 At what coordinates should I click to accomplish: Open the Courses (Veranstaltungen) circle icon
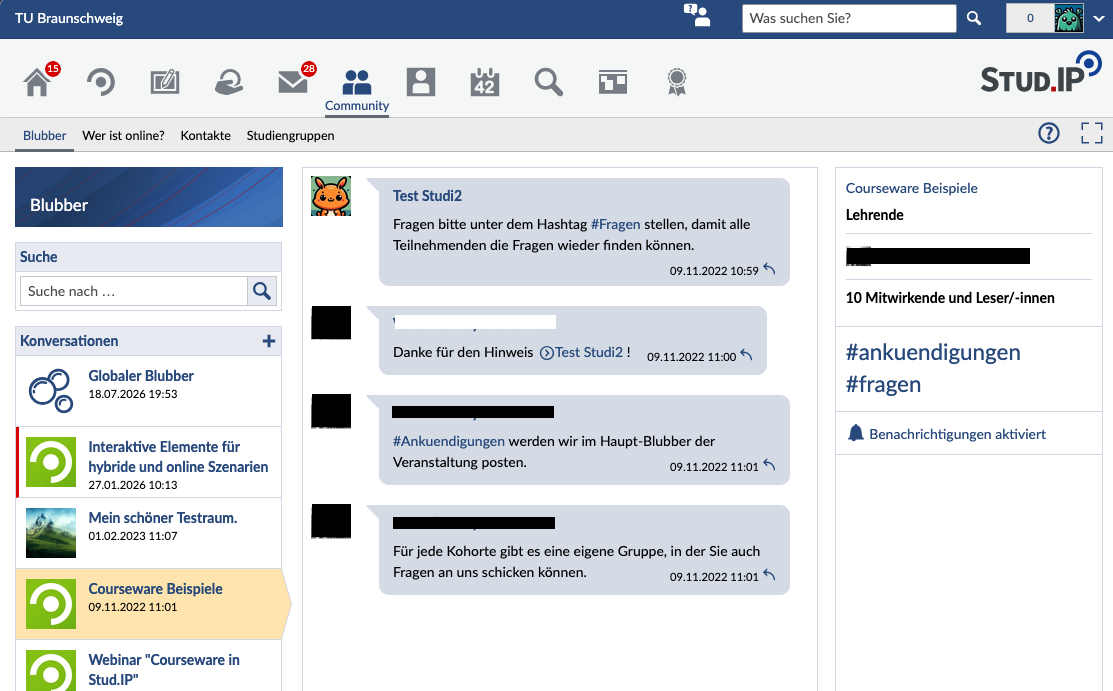click(101, 82)
